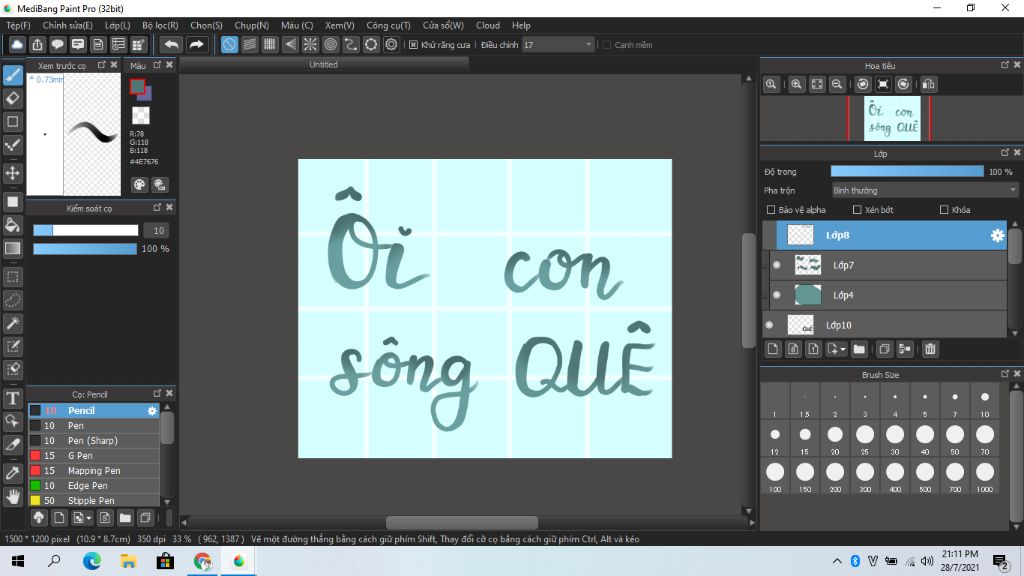The height and width of the screenshot is (576, 1024).
Task: Enable the crisscross grid snap
Action: [x=270, y=44]
